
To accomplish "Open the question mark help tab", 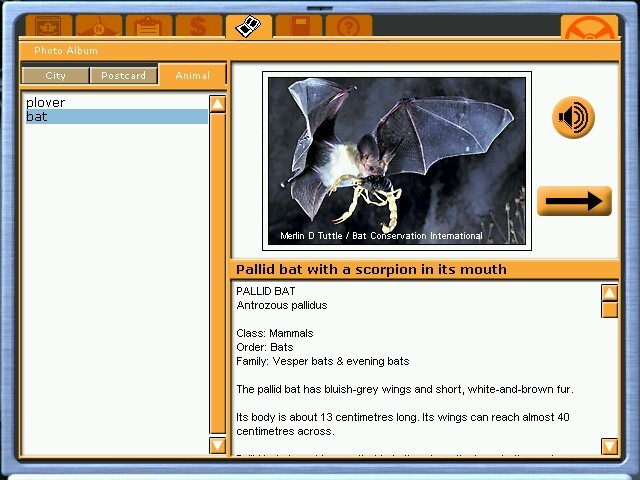I will tap(349, 26).
